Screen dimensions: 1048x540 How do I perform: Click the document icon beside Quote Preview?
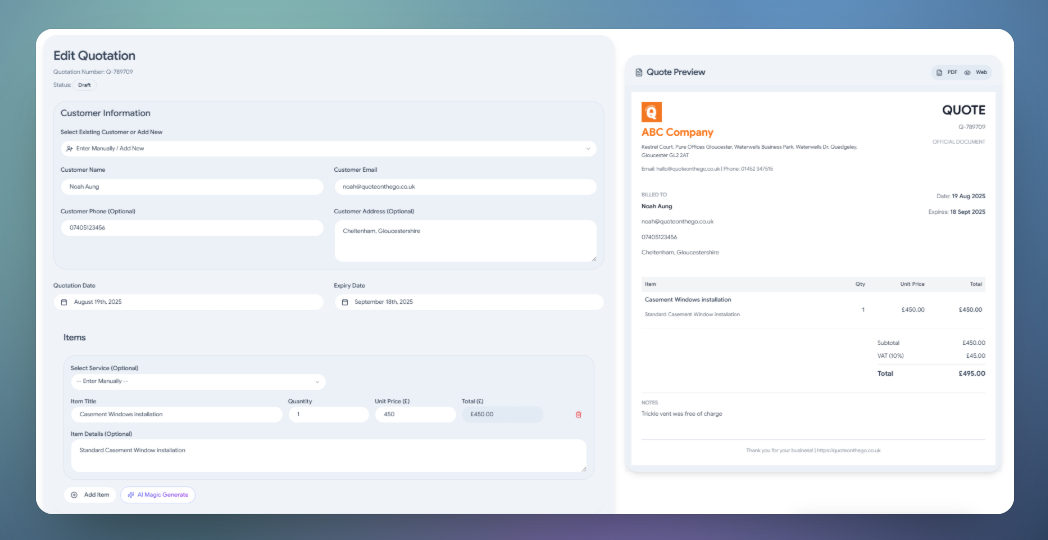click(x=639, y=72)
